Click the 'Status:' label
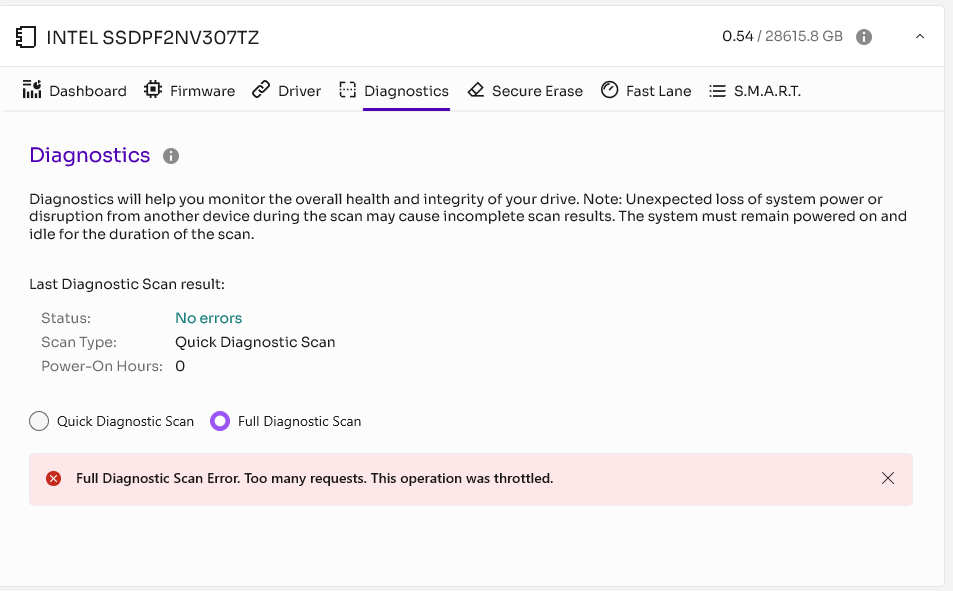The width and height of the screenshot is (953, 591). click(x=66, y=318)
